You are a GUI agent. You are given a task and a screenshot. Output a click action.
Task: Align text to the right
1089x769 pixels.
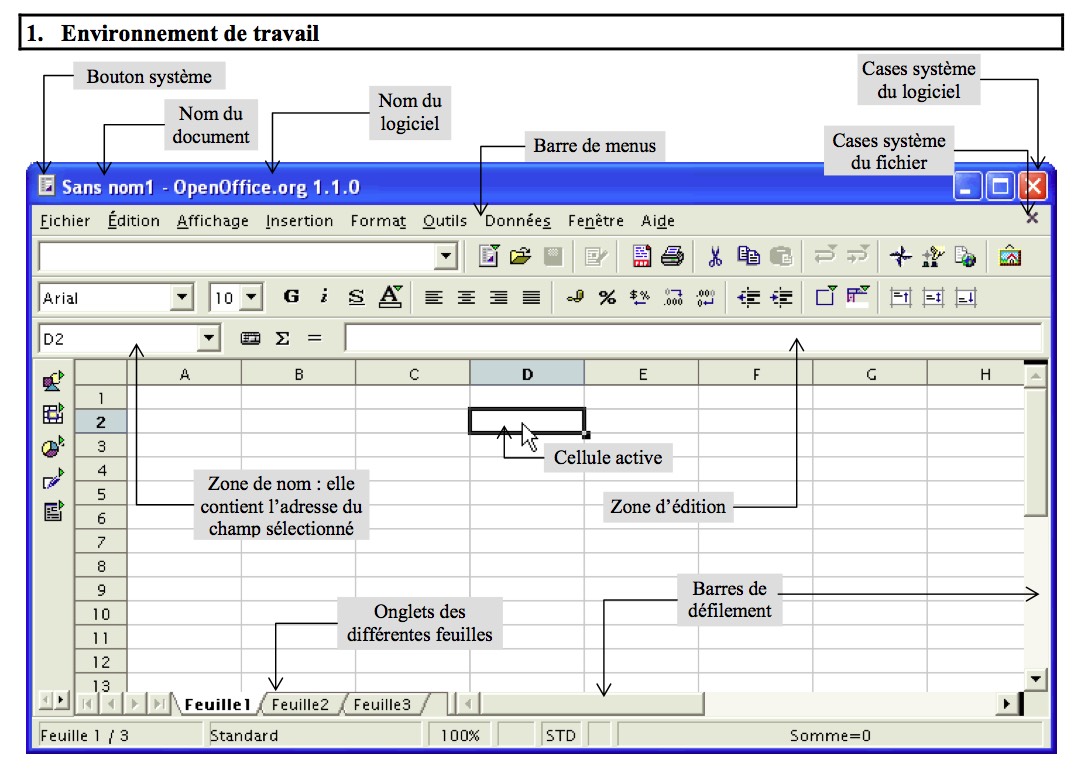[499, 298]
